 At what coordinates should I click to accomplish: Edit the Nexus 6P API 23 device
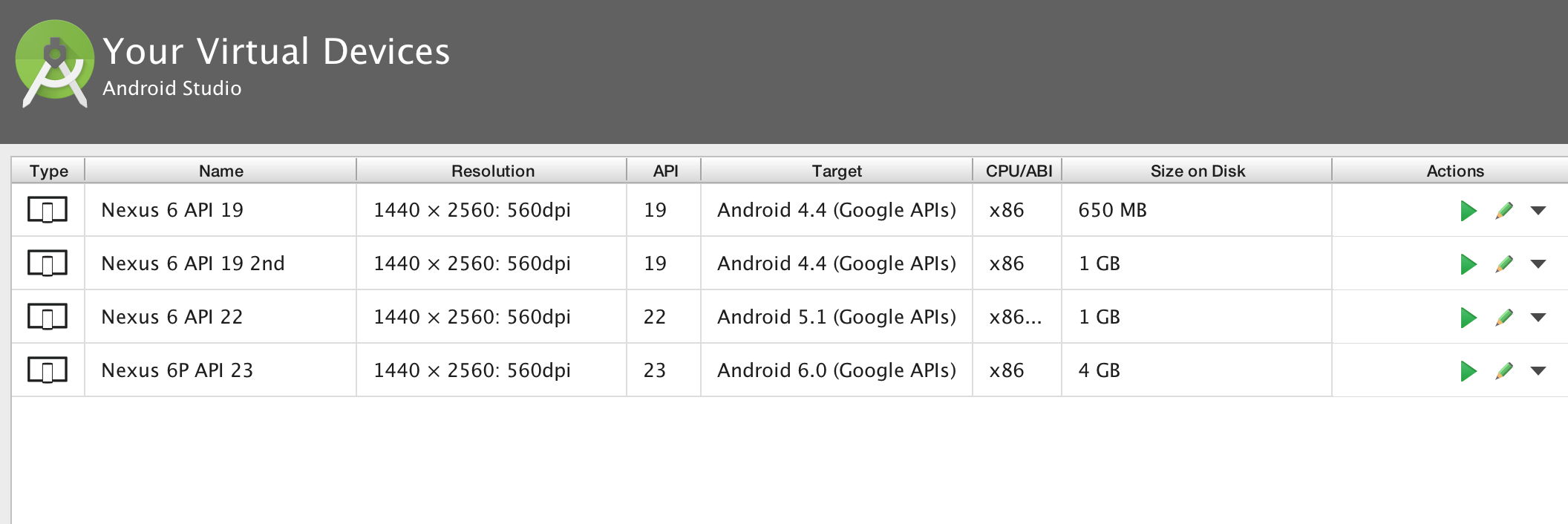pyautogui.click(x=1504, y=371)
